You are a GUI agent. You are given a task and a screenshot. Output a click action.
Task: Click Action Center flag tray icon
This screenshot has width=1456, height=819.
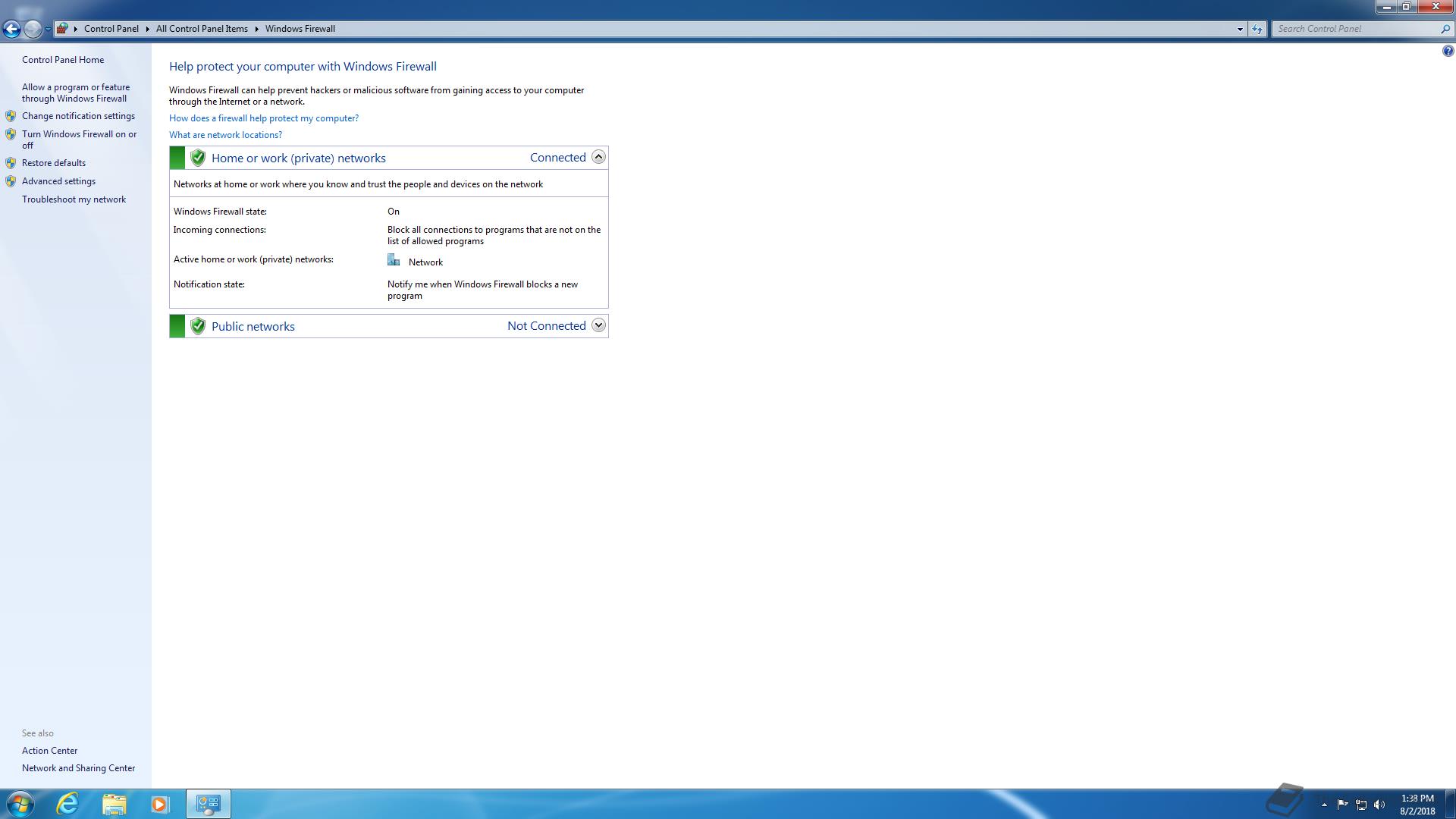pyautogui.click(x=1342, y=805)
